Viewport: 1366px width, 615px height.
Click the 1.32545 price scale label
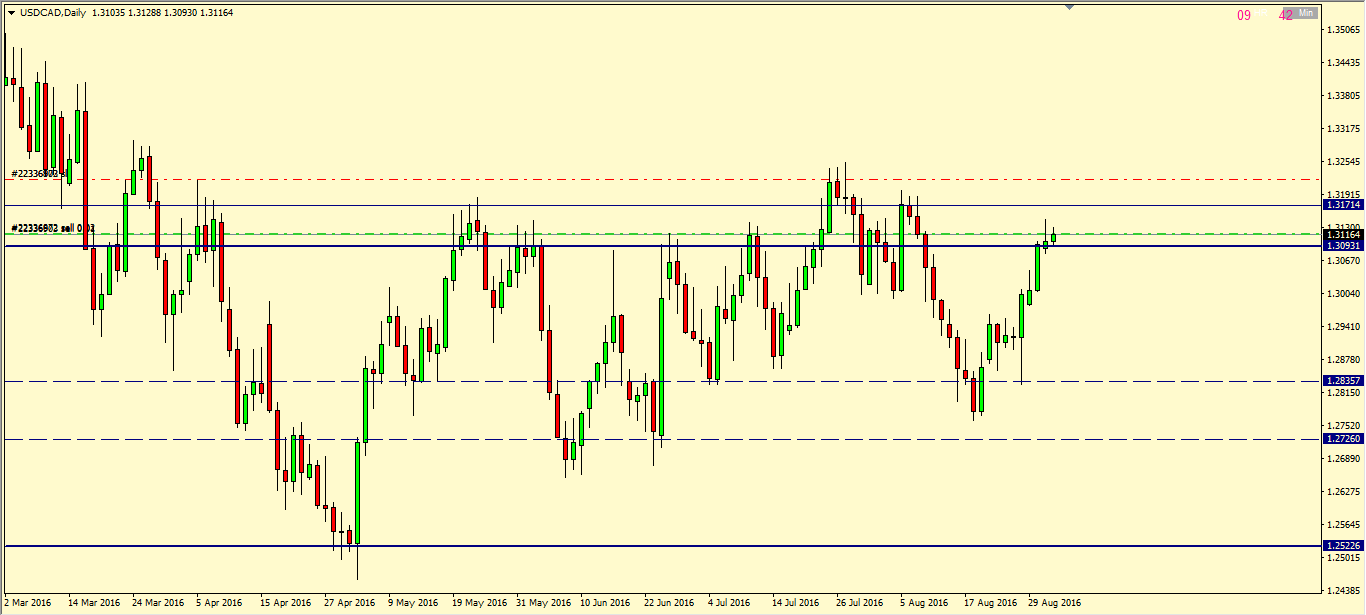1344,162
